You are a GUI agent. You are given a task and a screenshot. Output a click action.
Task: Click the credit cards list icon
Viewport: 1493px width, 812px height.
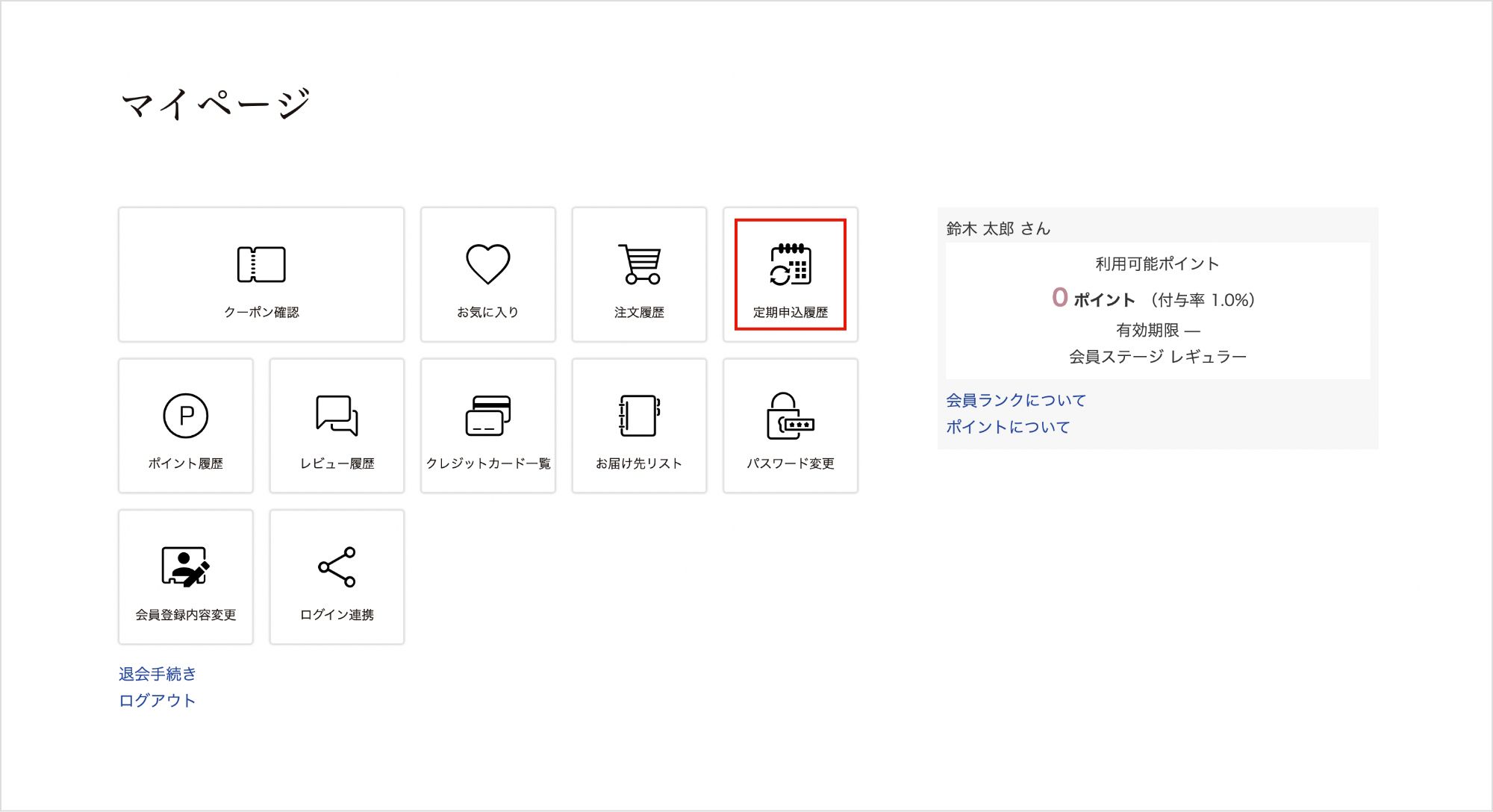tap(487, 415)
